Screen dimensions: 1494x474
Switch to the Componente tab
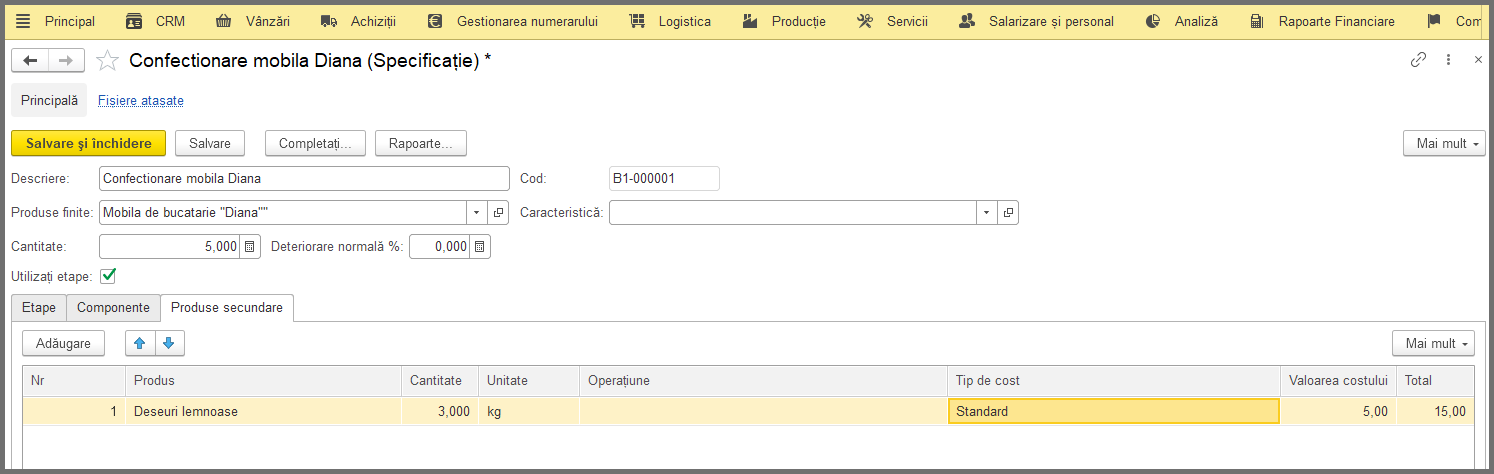pyautogui.click(x=113, y=308)
